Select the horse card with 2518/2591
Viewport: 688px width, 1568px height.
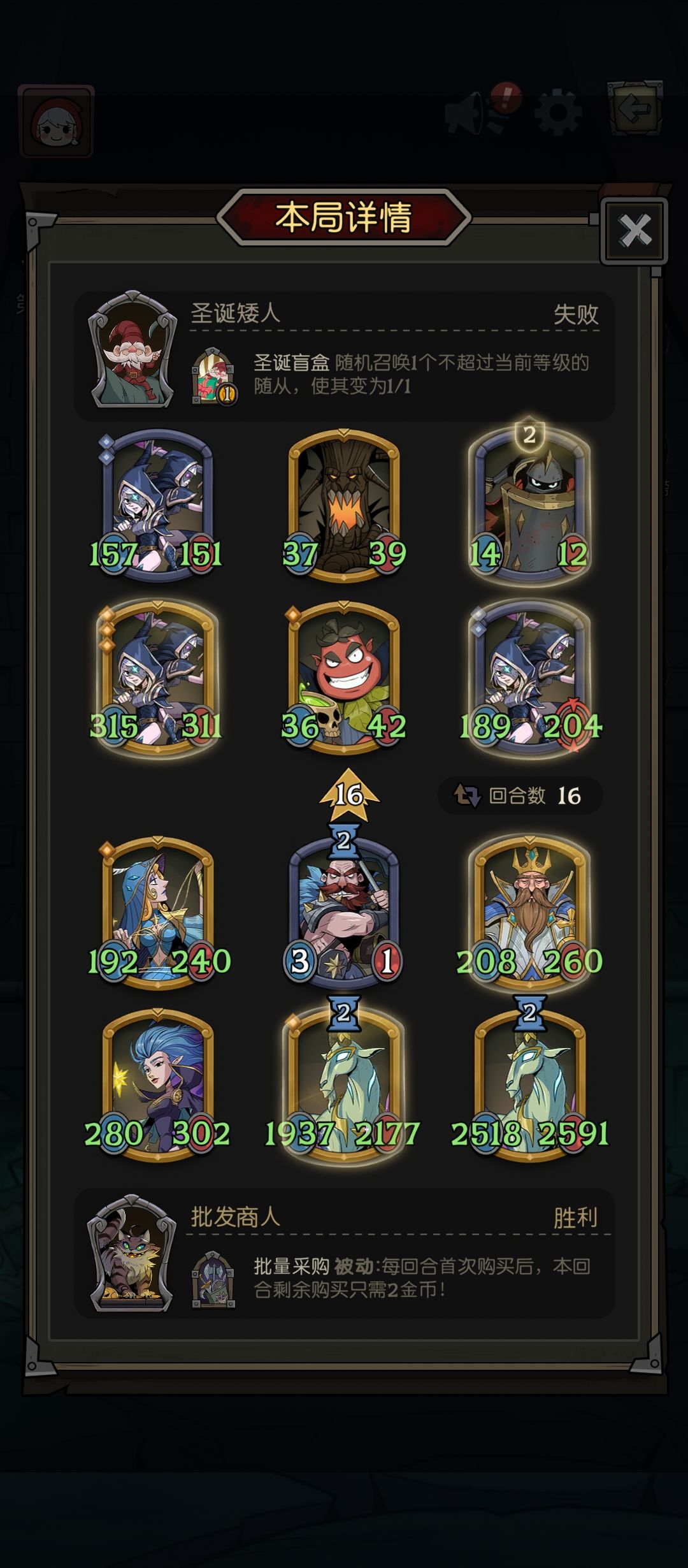(529, 1085)
